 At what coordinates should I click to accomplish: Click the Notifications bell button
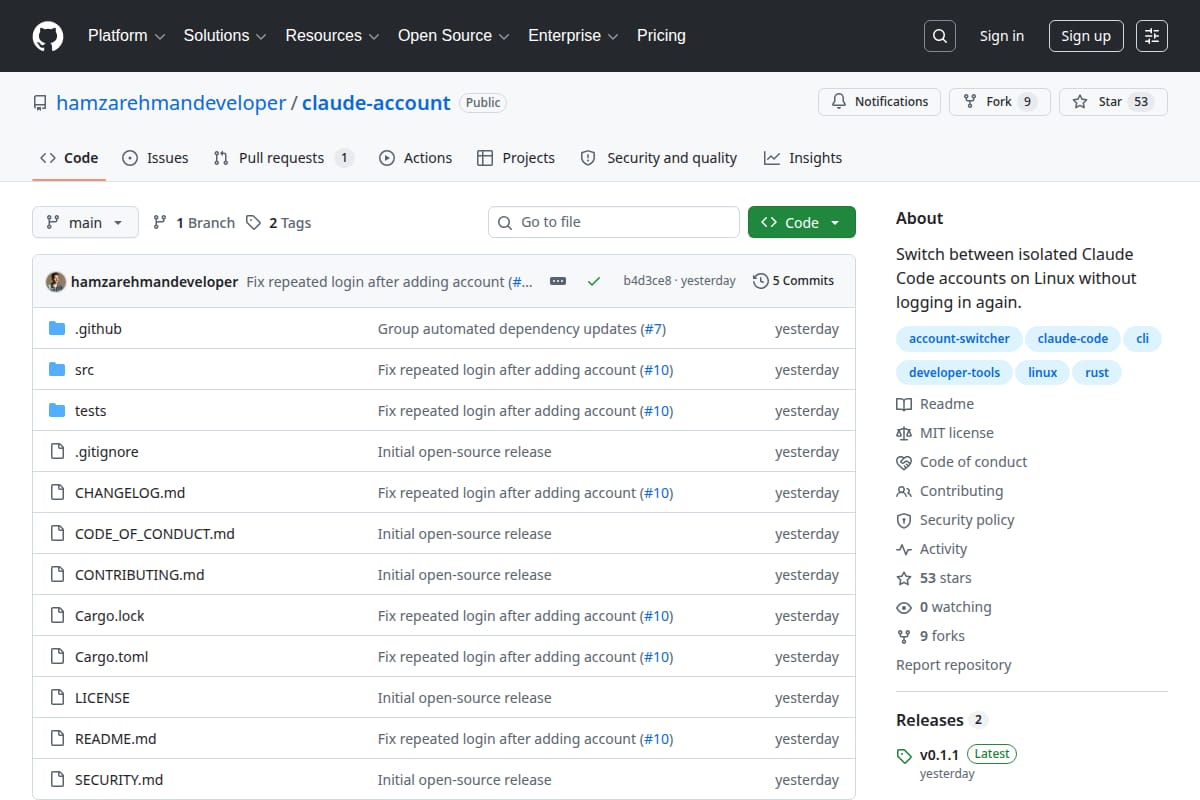coord(880,102)
